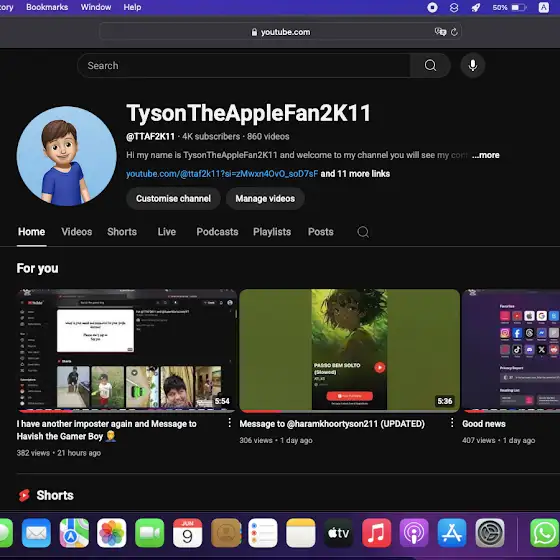The width and height of the screenshot is (560, 560).
Task: Click the channel profile avatar
Action: coord(66,156)
